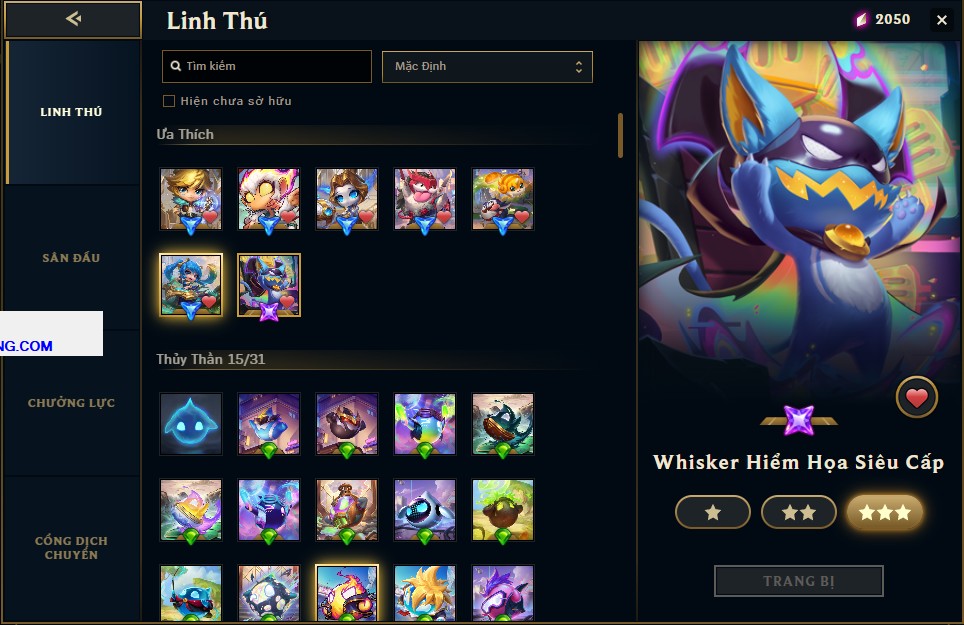The height and width of the screenshot is (625, 964).
Task: Enable the Hiện chưa sở hữu checkbox
Action: [168, 101]
